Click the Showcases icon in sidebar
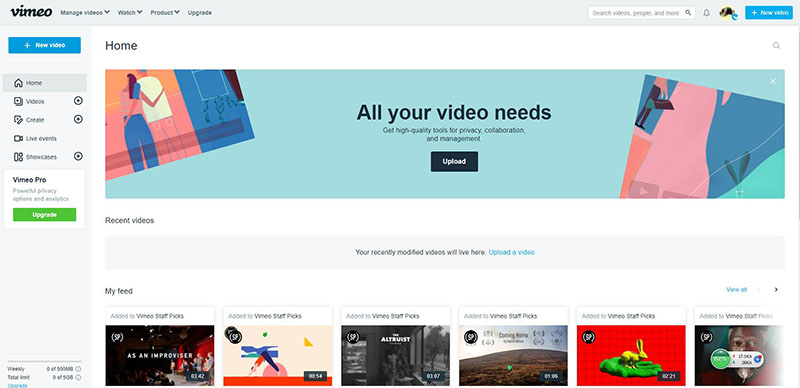The height and width of the screenshot is (388, 800). (18, 157)
